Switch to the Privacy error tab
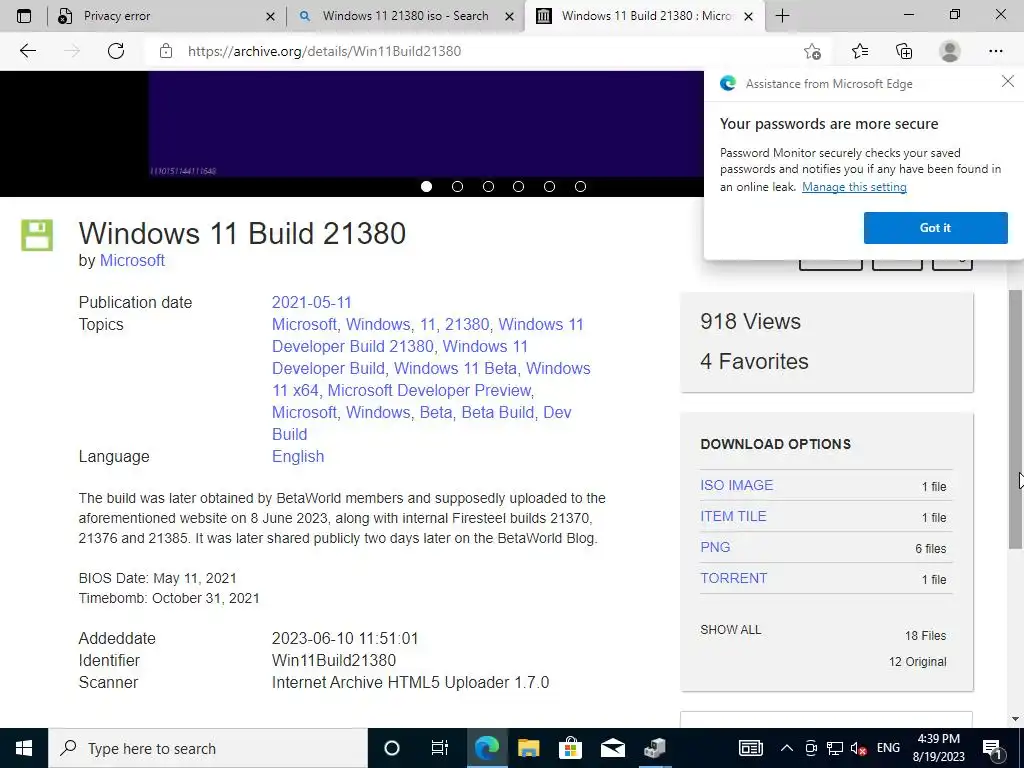 [167, 16]
